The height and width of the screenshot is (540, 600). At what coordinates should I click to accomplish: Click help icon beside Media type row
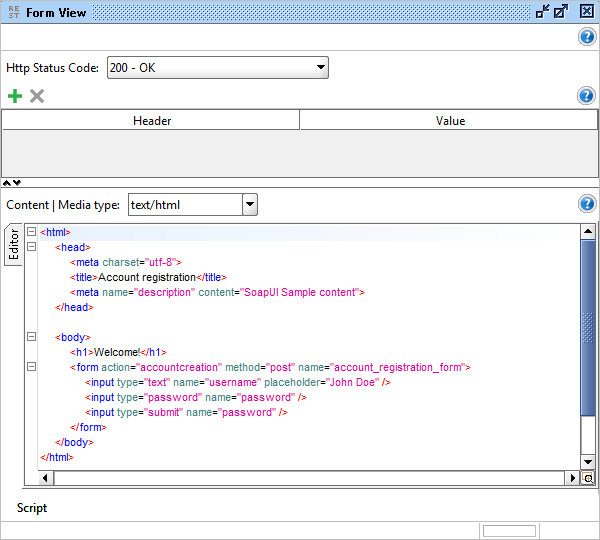tap(587, 204)
